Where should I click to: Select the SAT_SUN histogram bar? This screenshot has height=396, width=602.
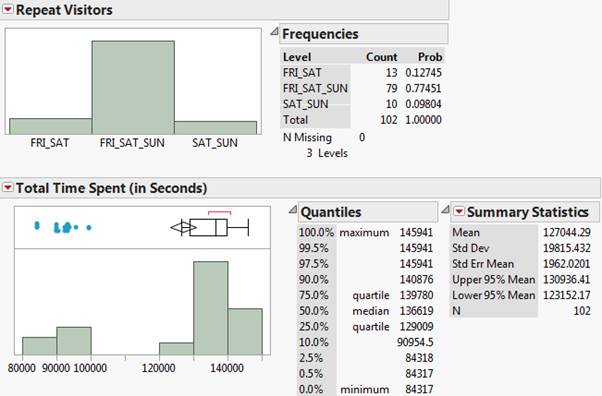(x=215, y=128)
